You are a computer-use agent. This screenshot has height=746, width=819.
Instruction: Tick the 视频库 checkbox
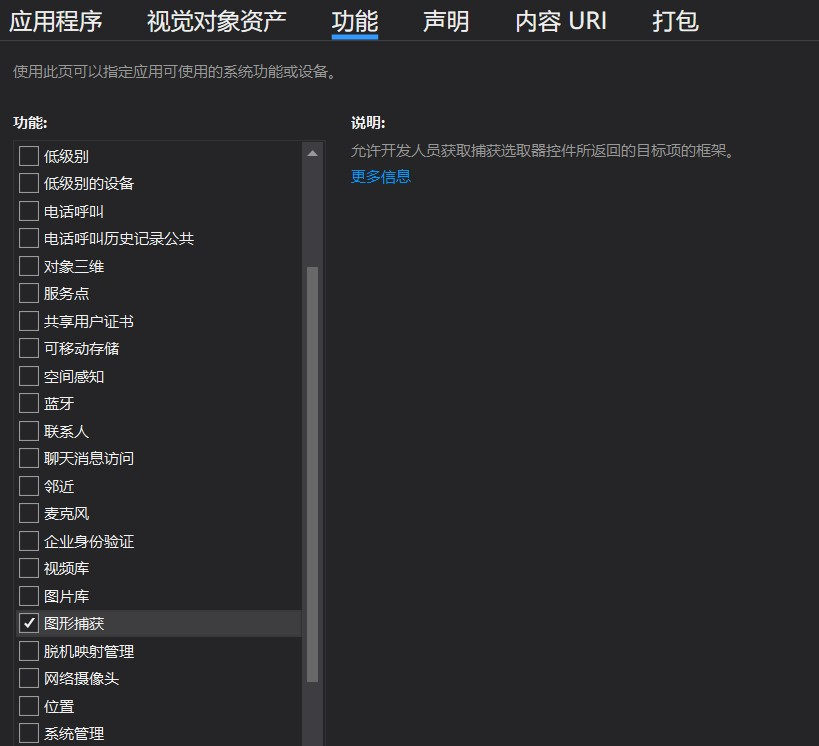[29, 568]
